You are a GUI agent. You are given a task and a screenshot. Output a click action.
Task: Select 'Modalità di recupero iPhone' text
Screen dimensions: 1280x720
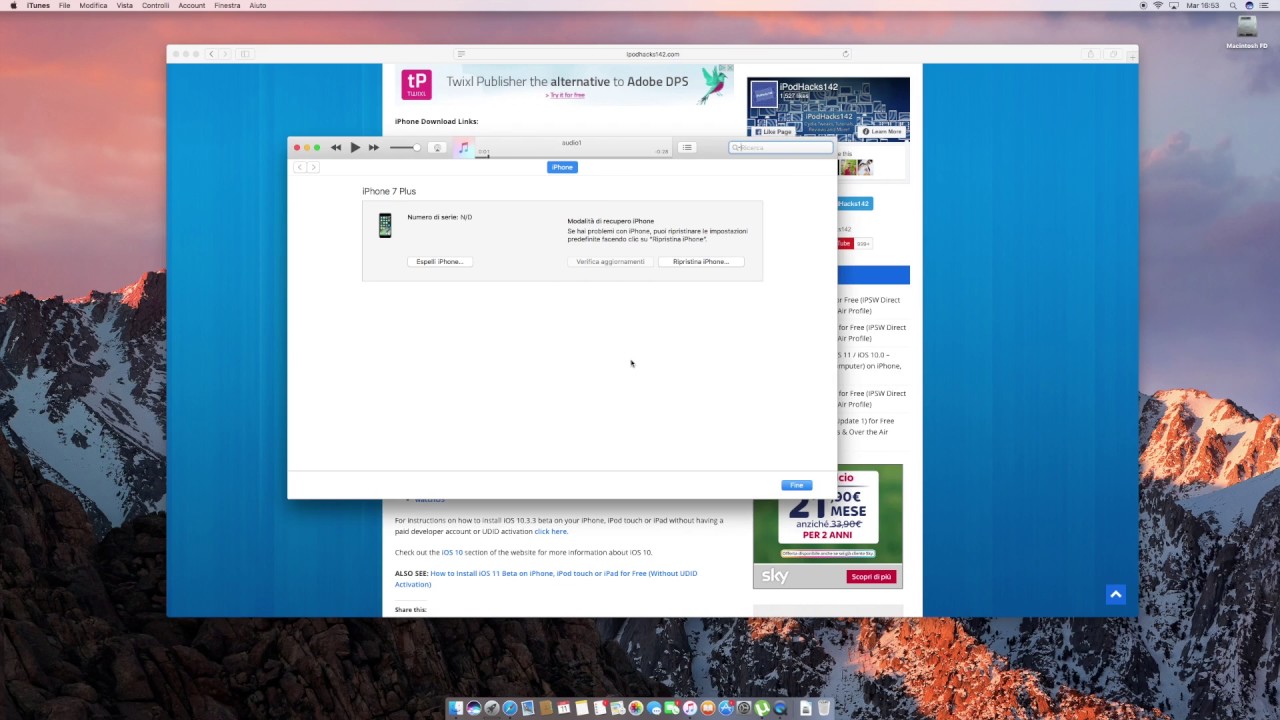(x=611, y=221)
